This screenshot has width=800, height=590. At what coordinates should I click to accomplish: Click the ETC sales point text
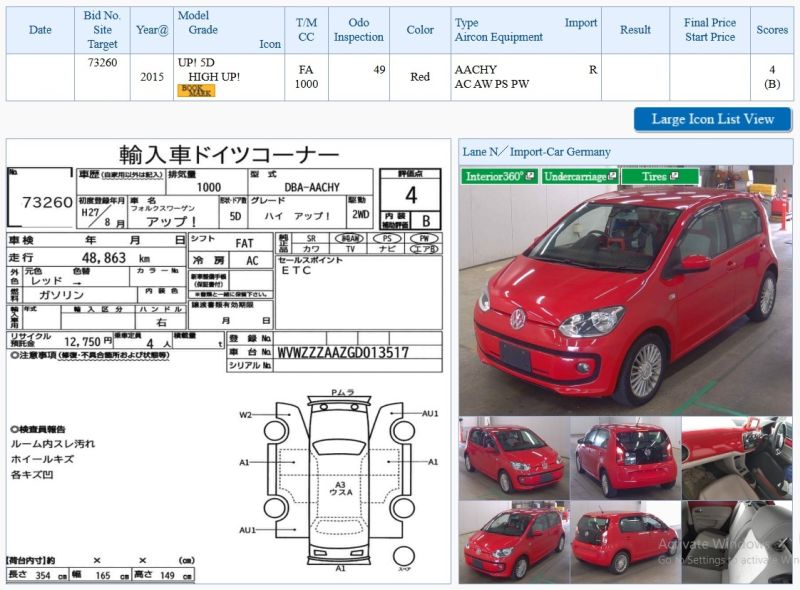coord(296,271)
